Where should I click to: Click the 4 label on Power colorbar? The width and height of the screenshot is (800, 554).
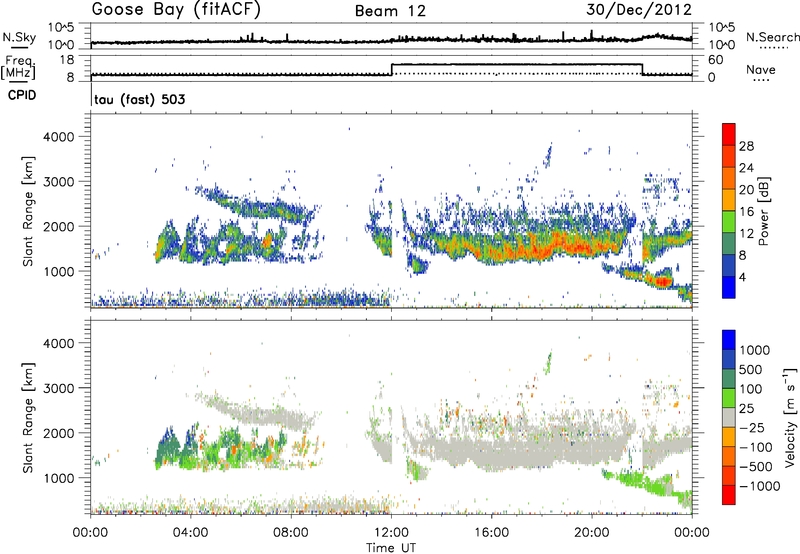pos(742,277)
